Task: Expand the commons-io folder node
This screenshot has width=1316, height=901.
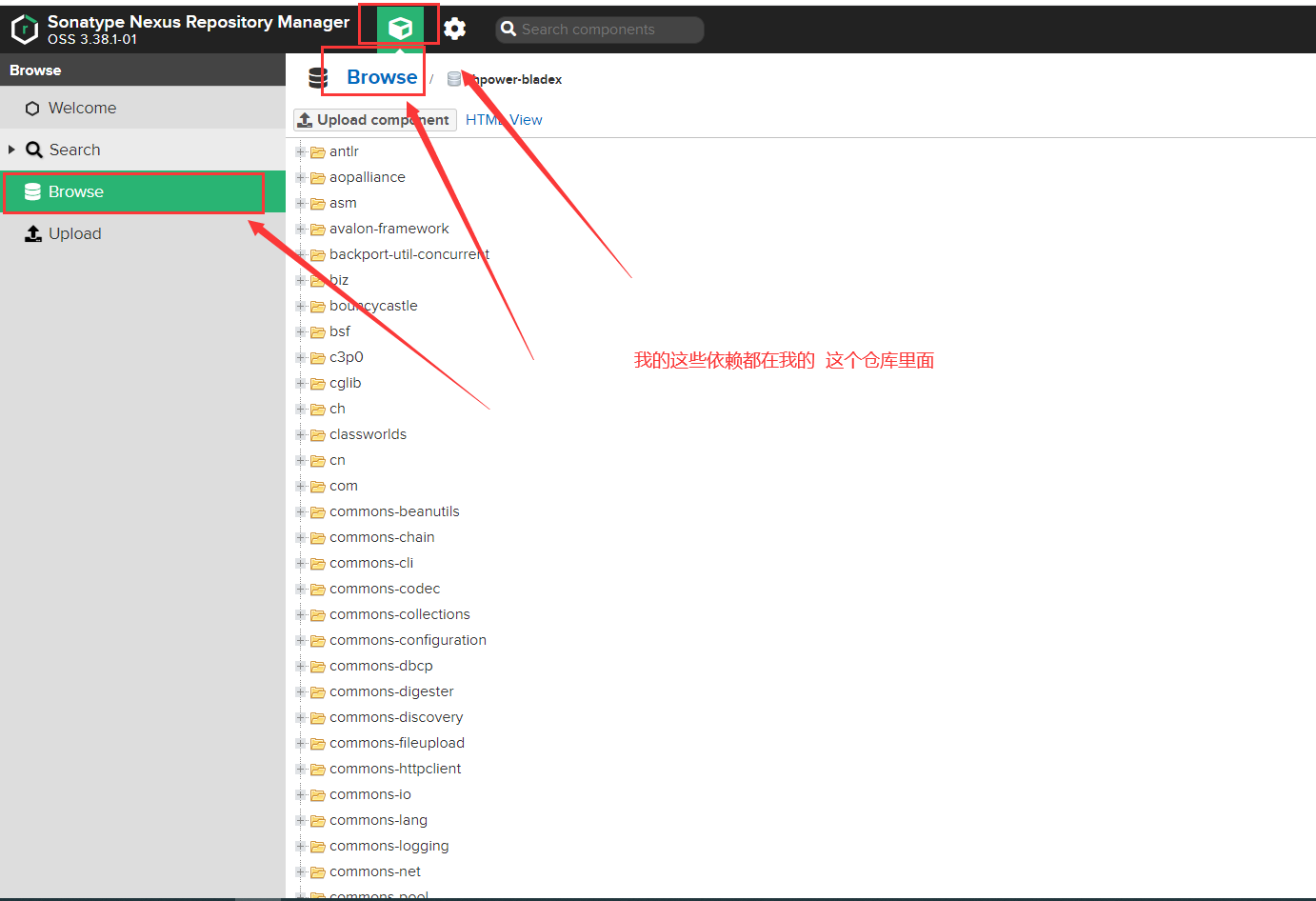Action: pos(301,794)
